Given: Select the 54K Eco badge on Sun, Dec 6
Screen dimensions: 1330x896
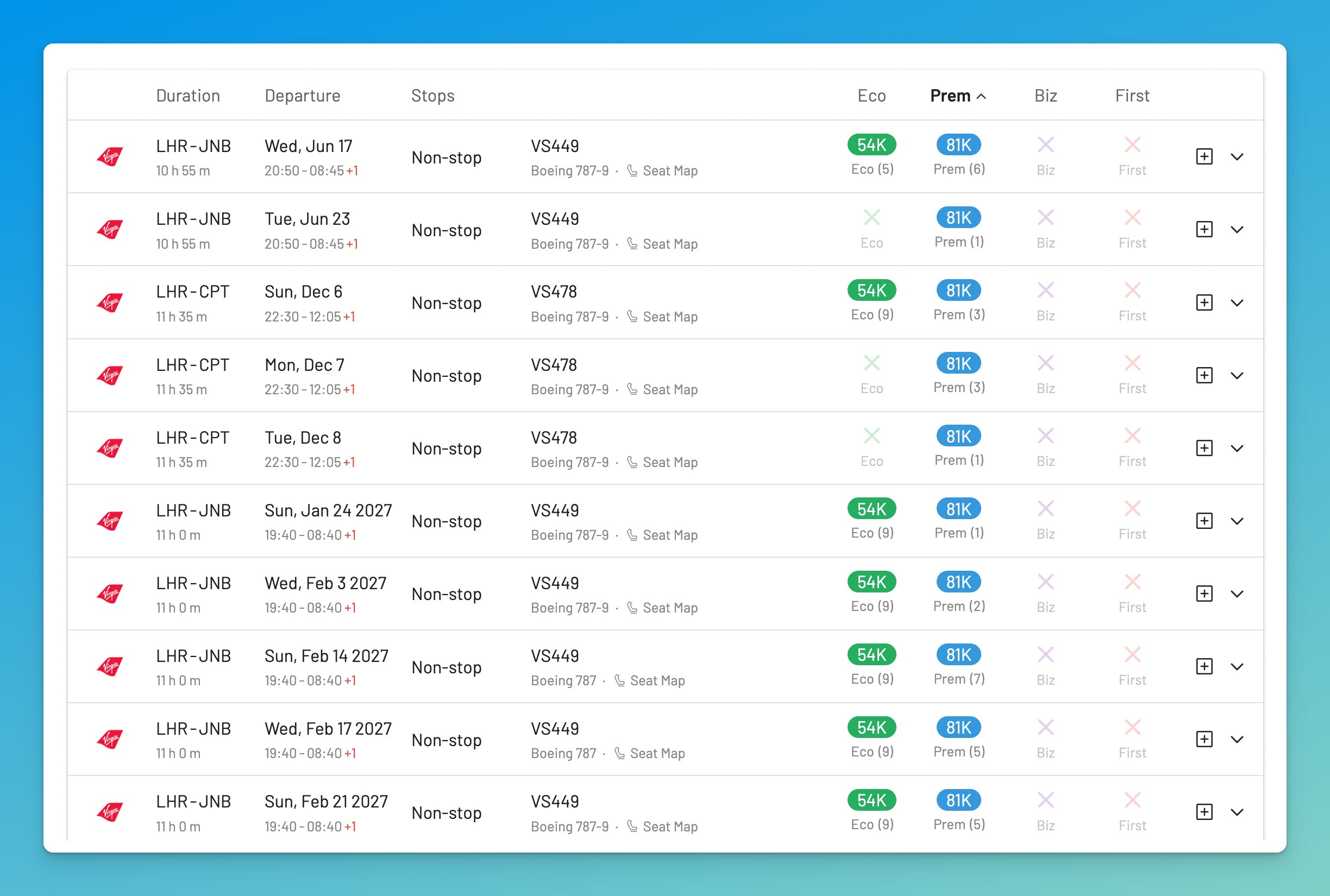Looking at the screenshot, I should [871, 291].
